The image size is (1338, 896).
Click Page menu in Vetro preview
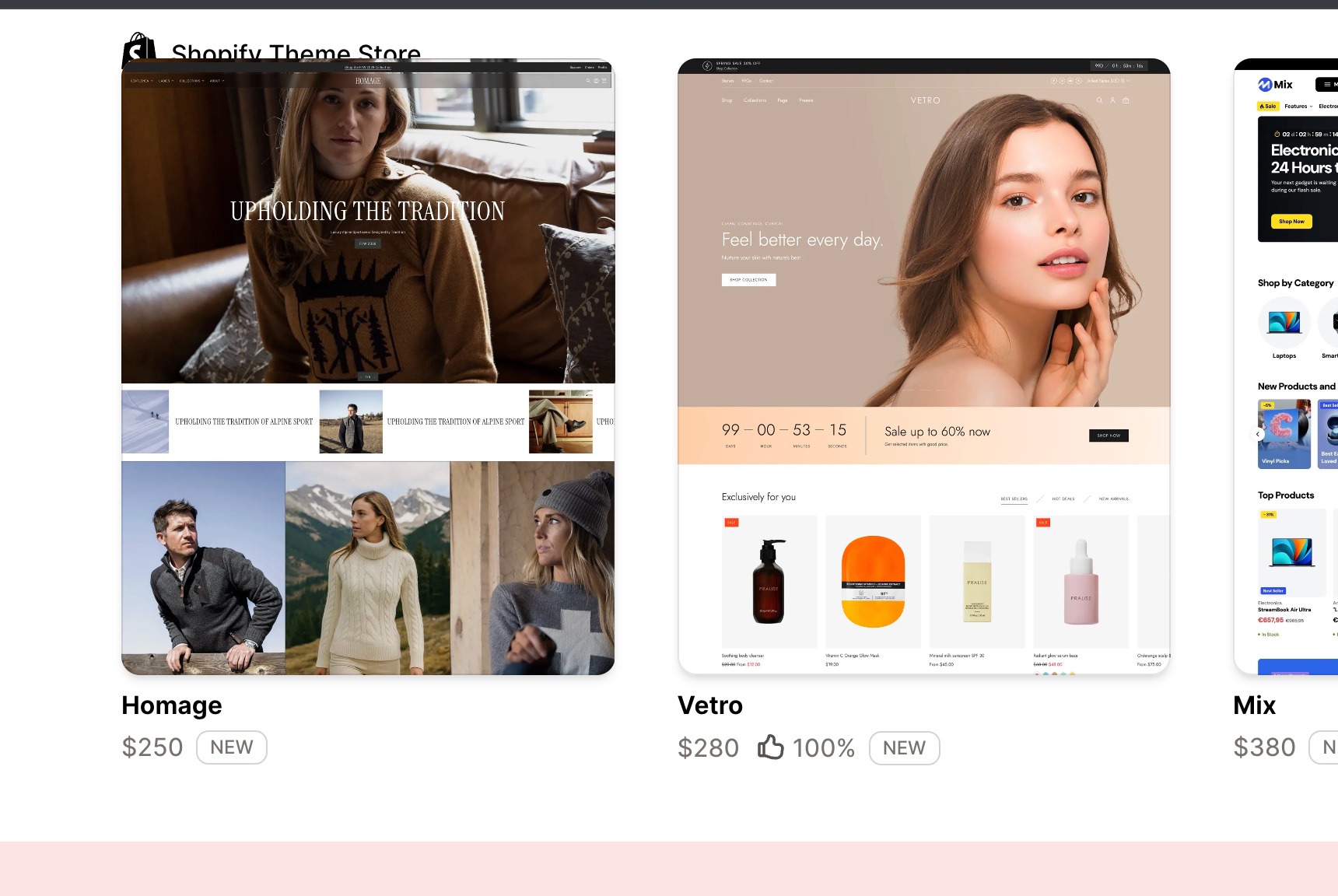(x=783, y=100)
